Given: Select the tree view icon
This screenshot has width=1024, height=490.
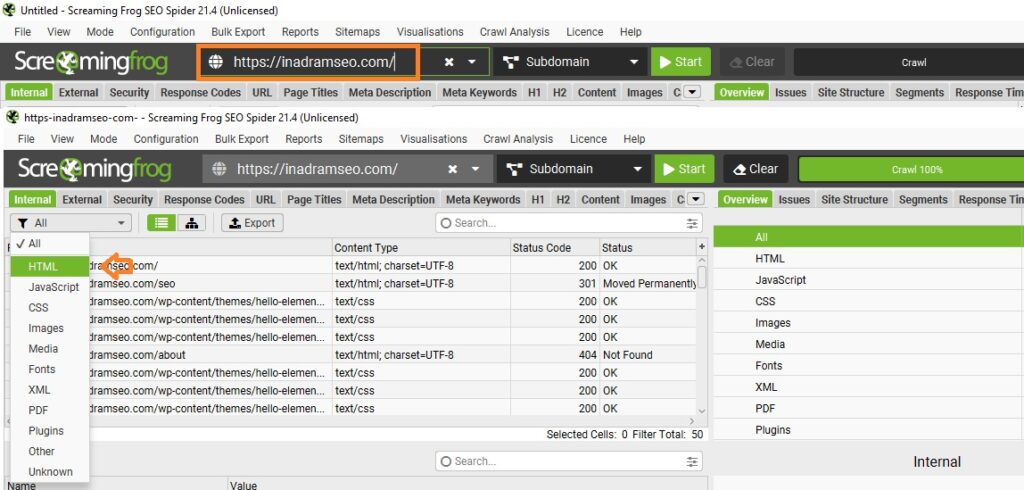Looking at the screenshot, I should pyautogui.click(x=191, y=223).
